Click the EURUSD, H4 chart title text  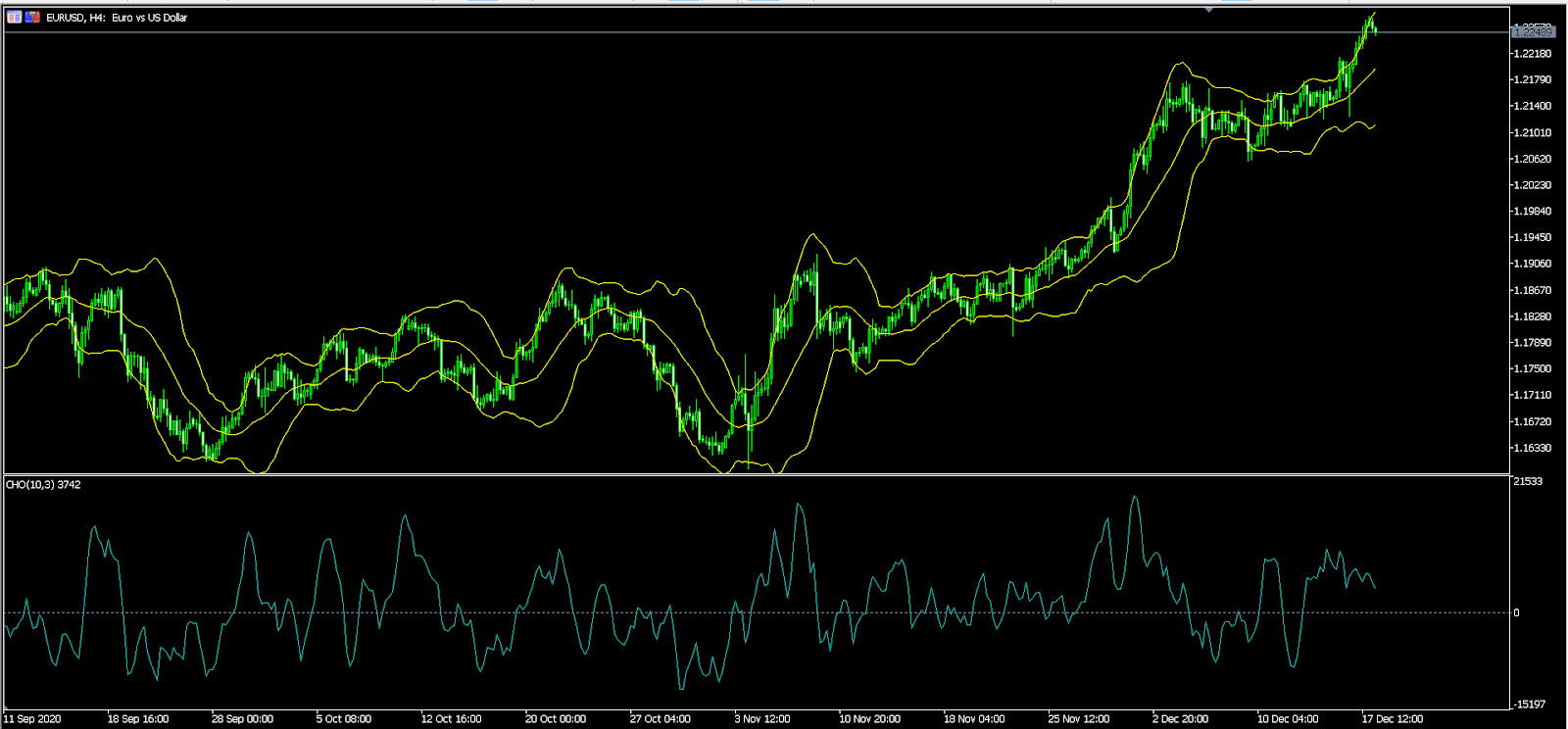coord(117,18)
